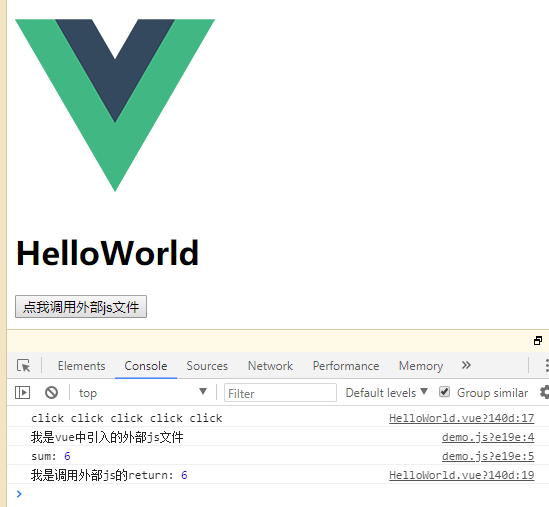Switch to the Sources tab
The width and height of the screenshot is (549, 507).
207,366
